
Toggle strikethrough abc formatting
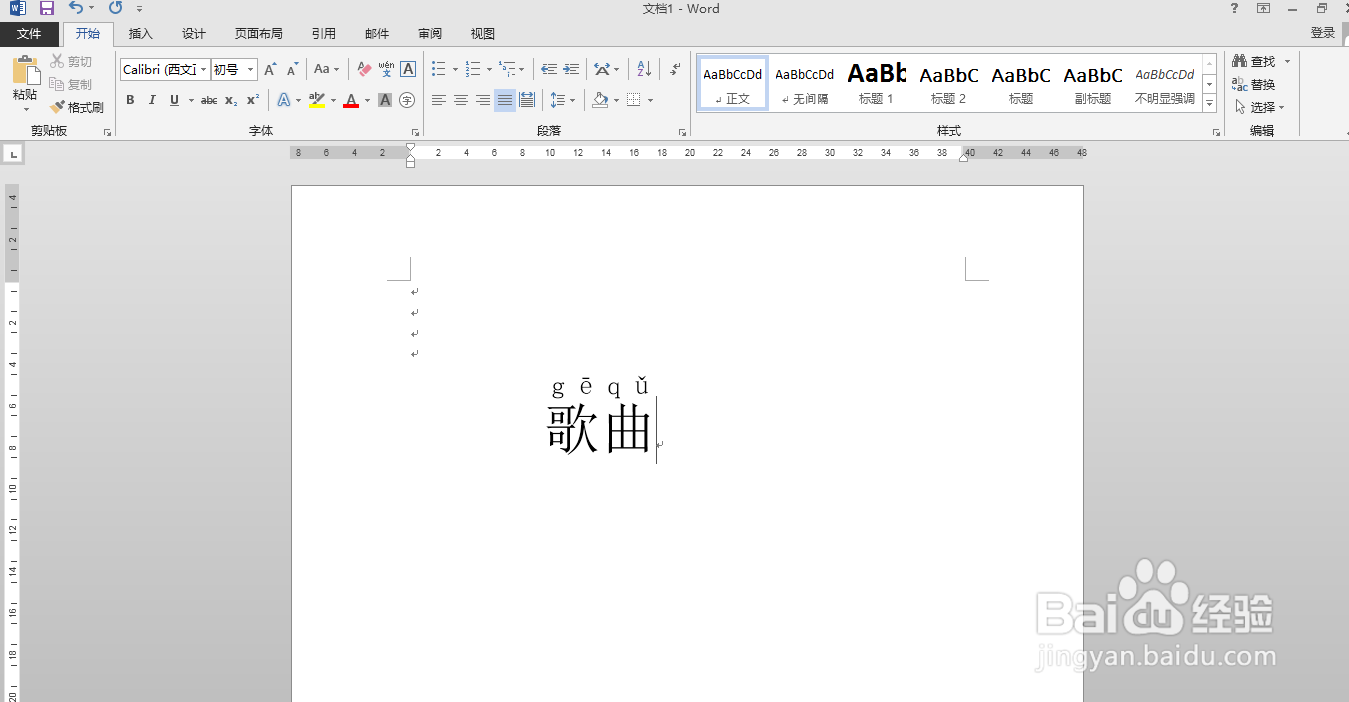click(209, 100)
